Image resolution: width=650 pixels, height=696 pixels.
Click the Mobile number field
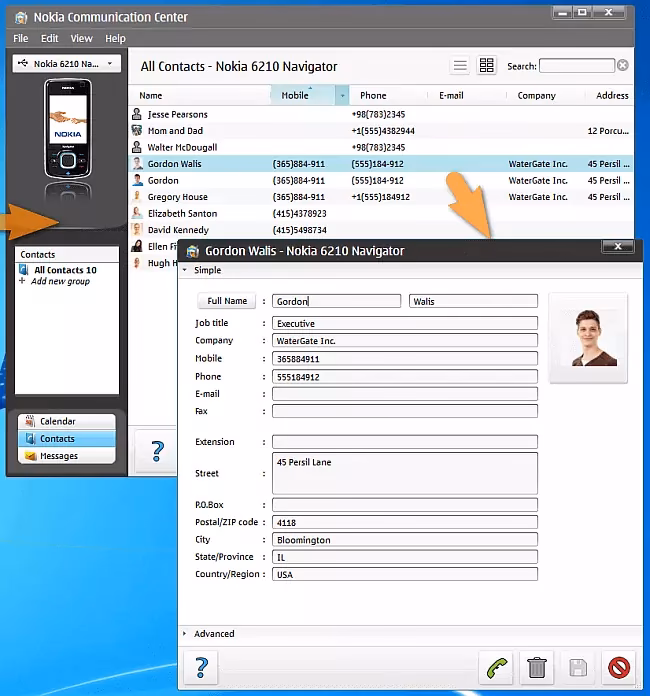click(405, 359)
